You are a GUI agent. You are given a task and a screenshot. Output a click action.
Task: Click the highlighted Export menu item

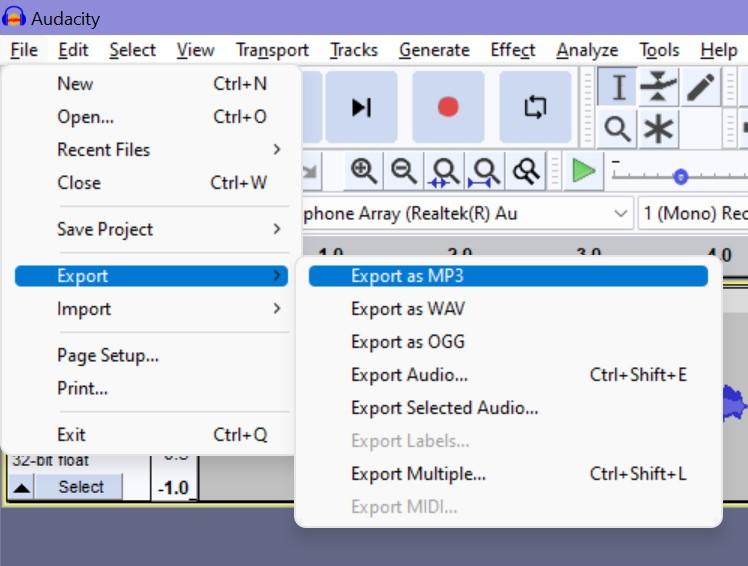click(x=151, y=276)
